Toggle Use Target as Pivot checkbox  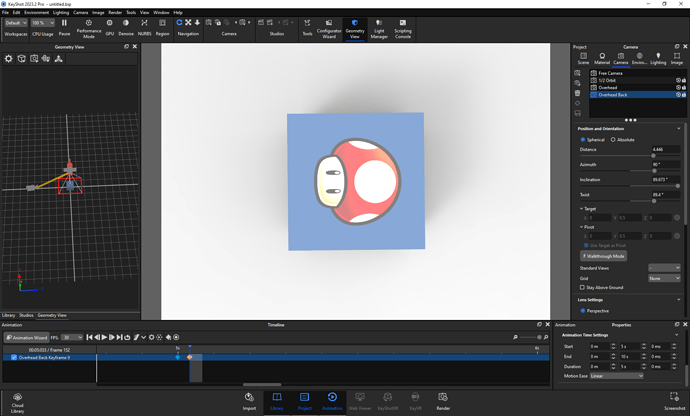tap(586, 245)
